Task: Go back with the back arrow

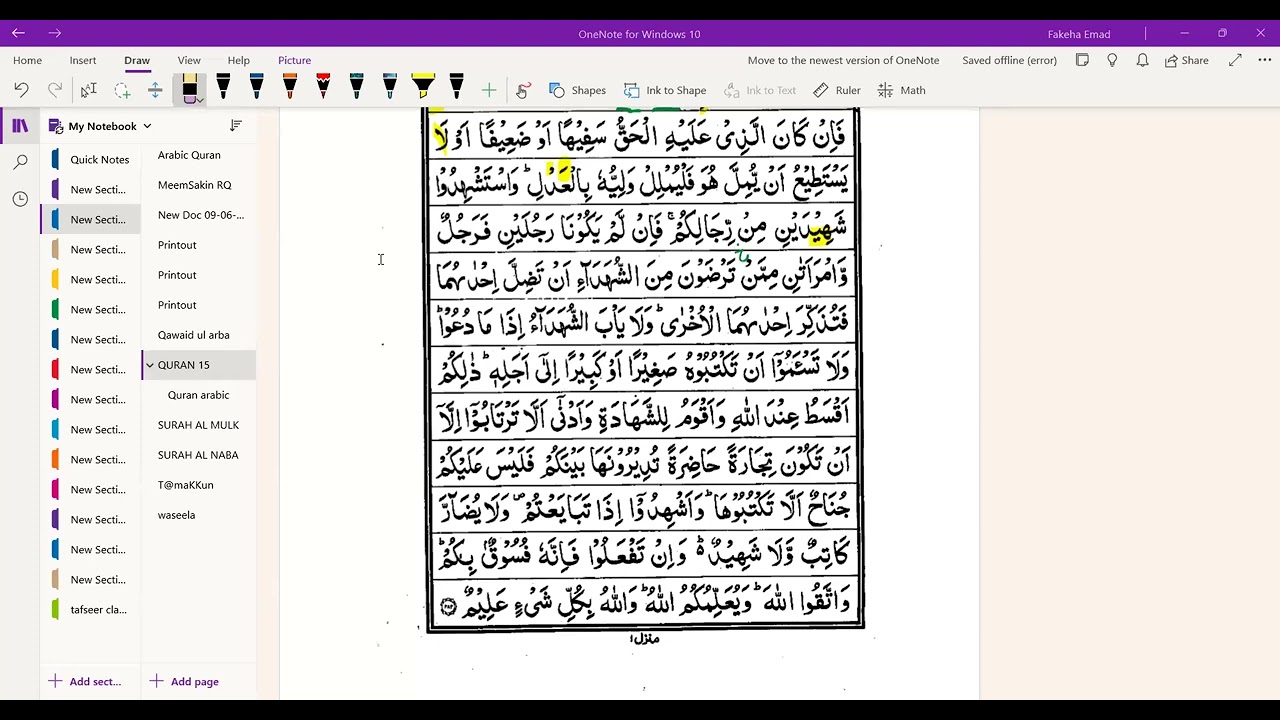Action: pos(18,33)
